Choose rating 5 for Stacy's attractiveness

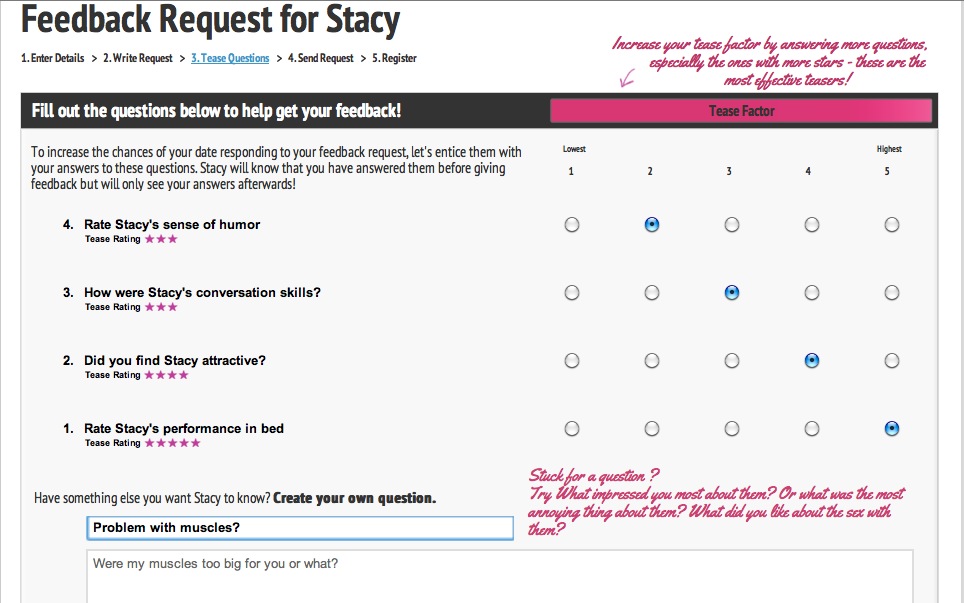891,361
